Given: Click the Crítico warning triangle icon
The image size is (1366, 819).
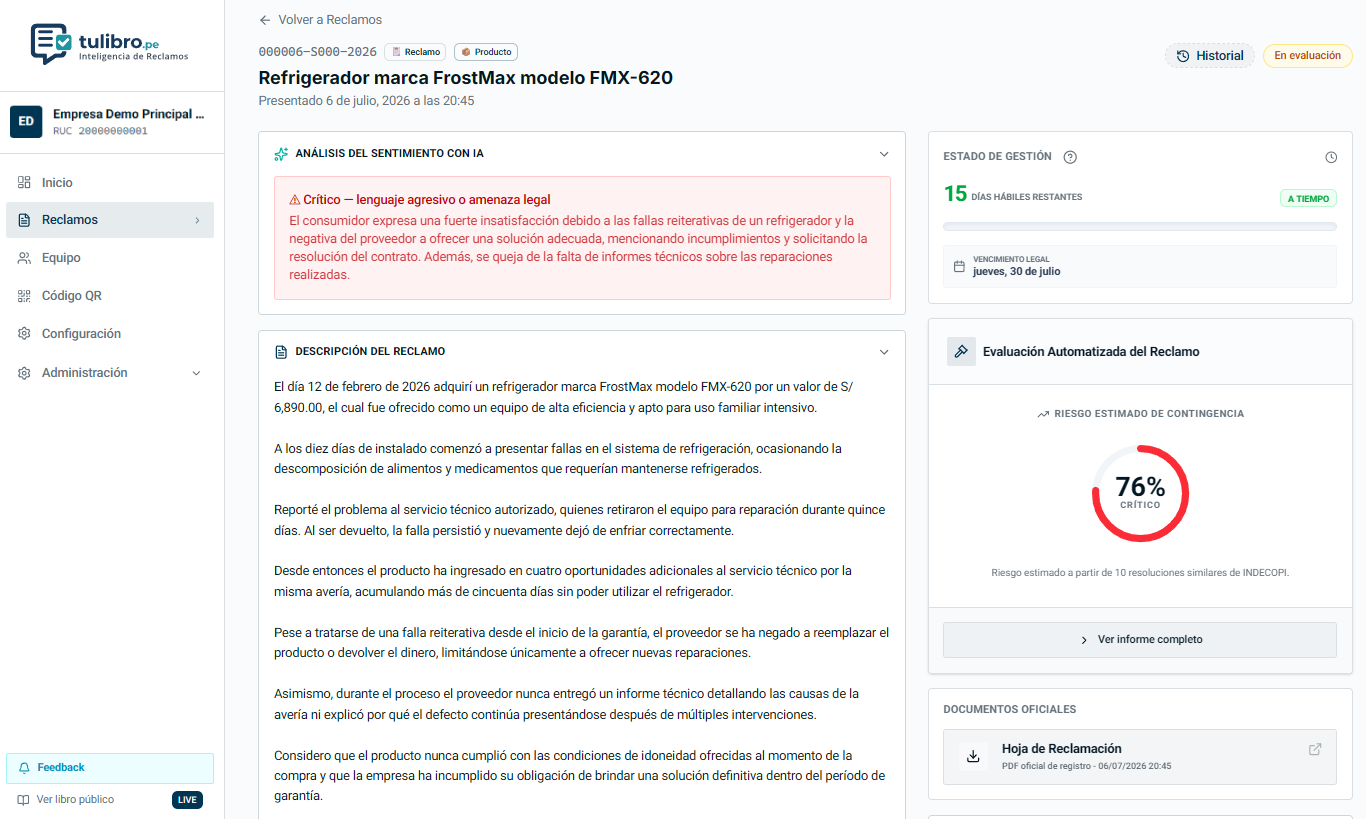Looking at the screenshot, I should coord(295,200).
